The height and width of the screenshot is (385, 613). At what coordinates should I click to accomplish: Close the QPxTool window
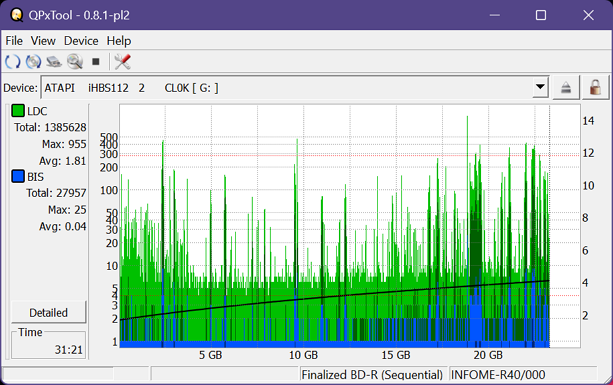point(588,15)
